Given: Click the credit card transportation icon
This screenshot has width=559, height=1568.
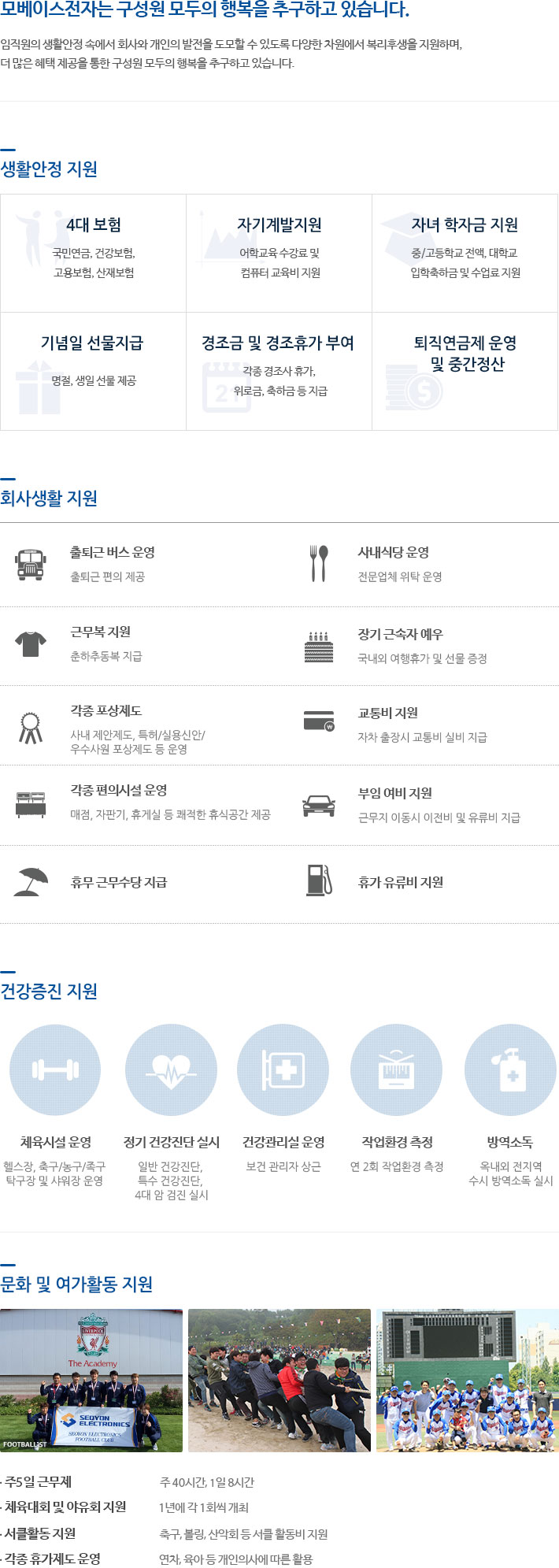Looking at the screenshot, I should [x=319, y=721].
